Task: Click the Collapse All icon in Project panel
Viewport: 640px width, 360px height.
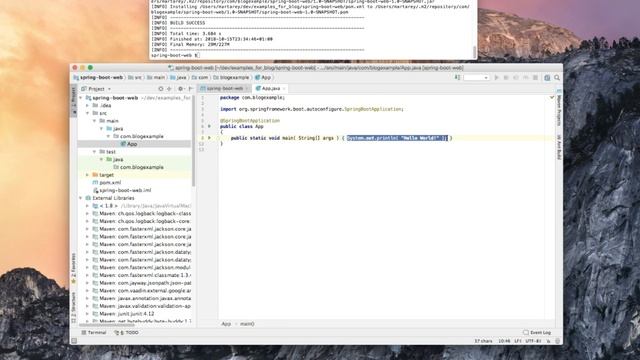Action: tap(169, 89)
